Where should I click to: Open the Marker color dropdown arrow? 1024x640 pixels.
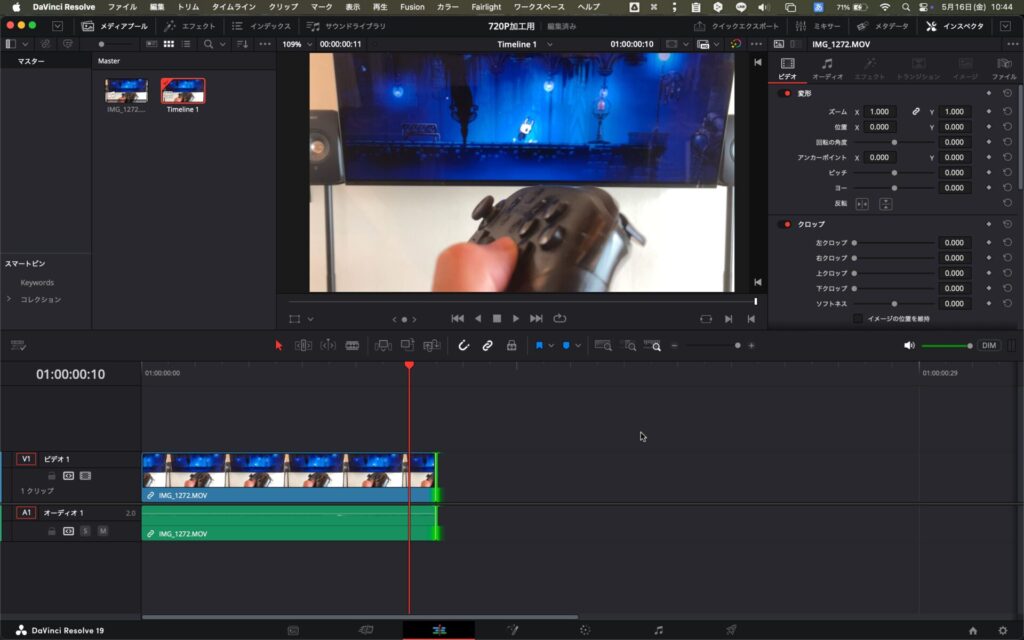[578, 345]
